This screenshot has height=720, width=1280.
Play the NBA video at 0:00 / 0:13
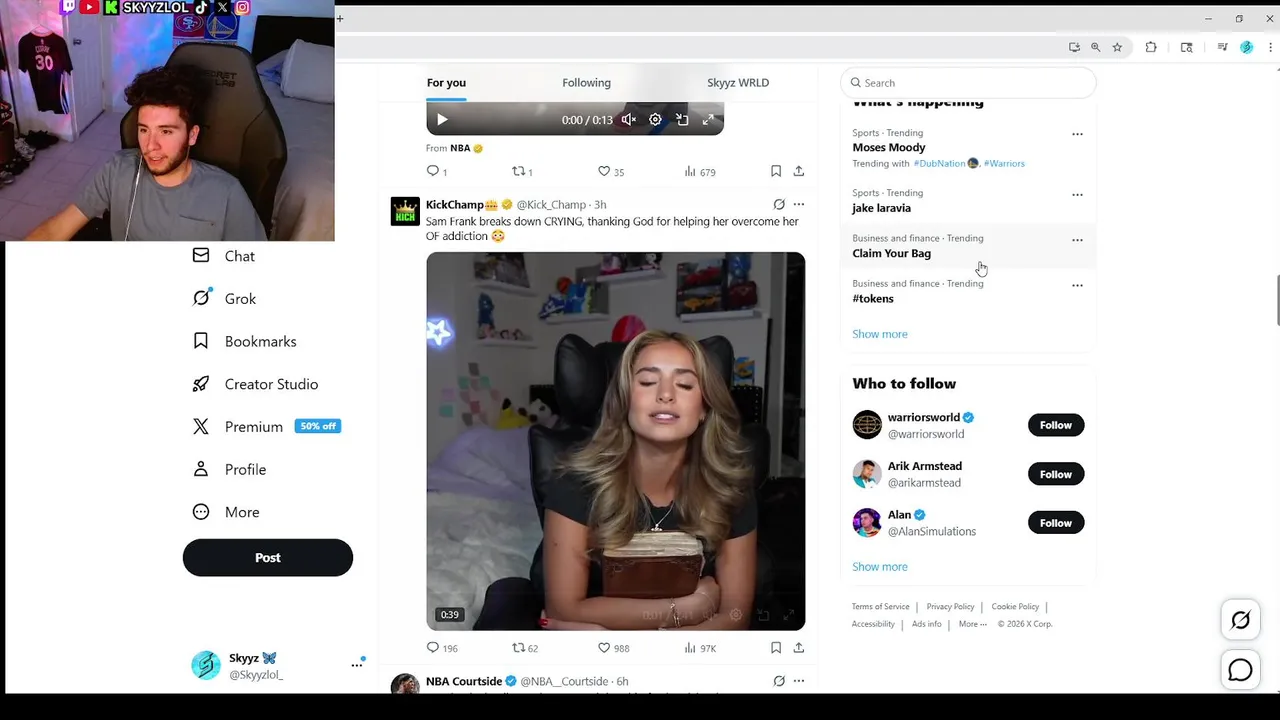442,120
